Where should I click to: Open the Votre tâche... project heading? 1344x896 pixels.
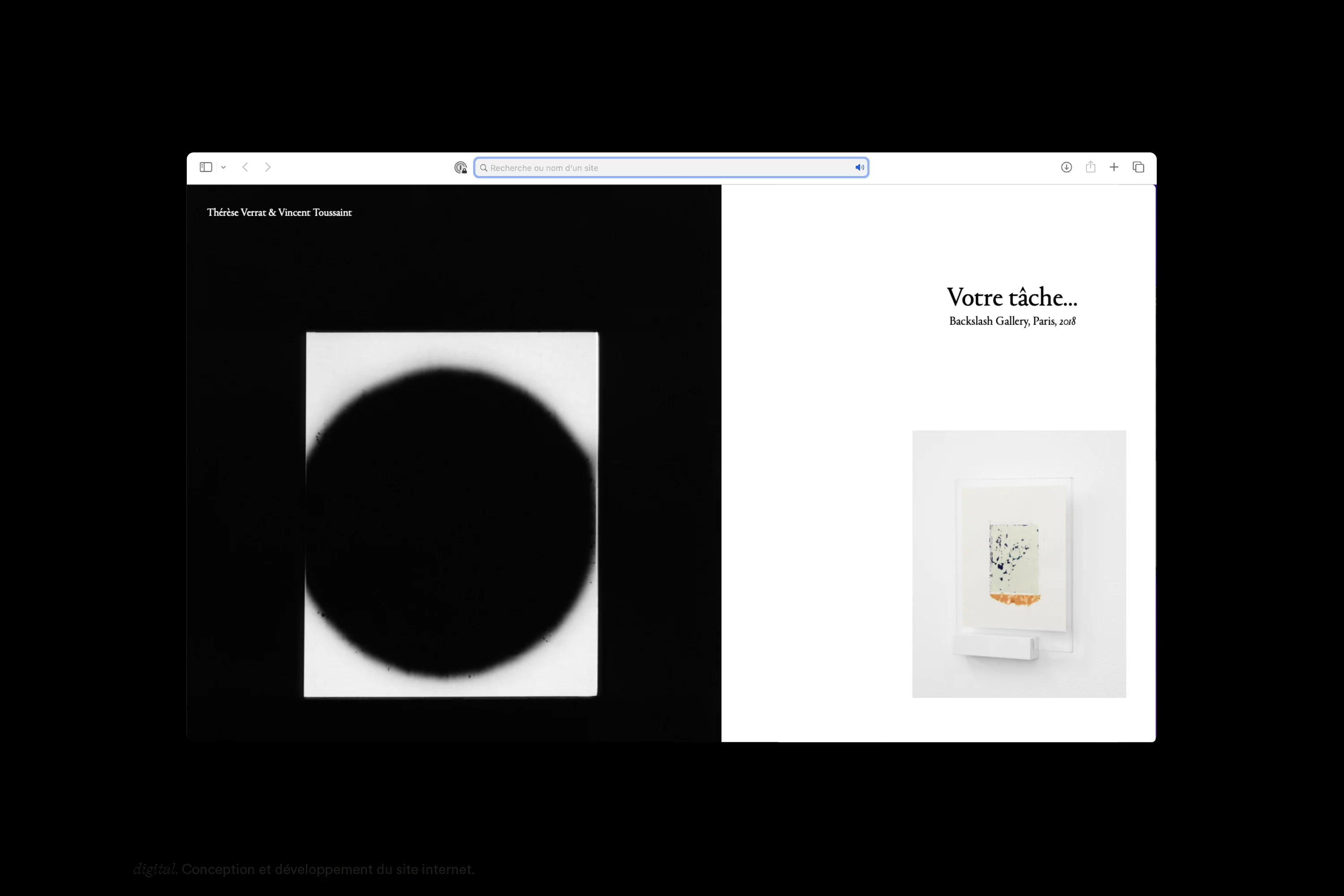click(x=1012, y=297)
